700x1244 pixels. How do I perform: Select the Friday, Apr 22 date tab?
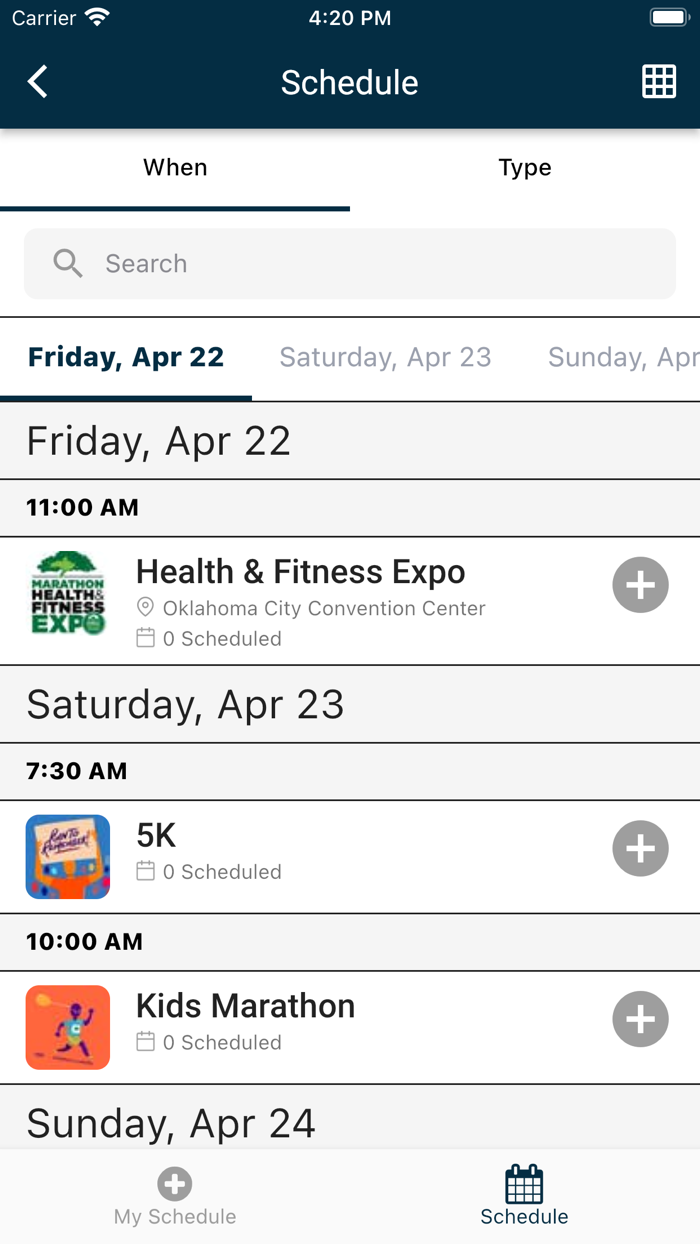(x=126, y=358)
